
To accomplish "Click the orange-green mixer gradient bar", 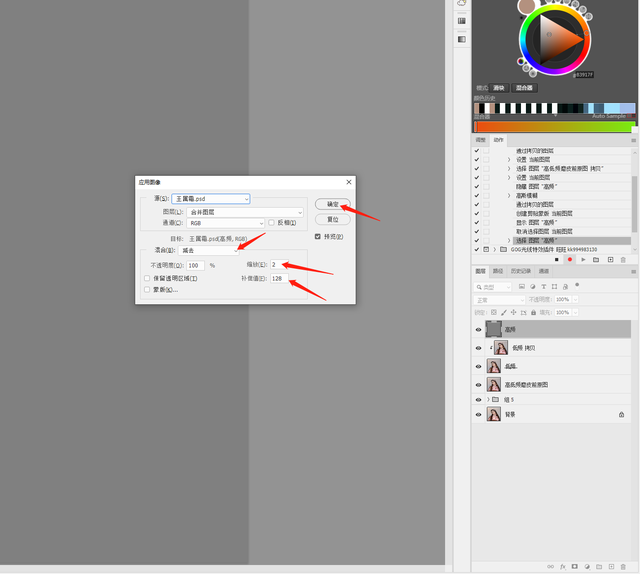I will [554, 127].
